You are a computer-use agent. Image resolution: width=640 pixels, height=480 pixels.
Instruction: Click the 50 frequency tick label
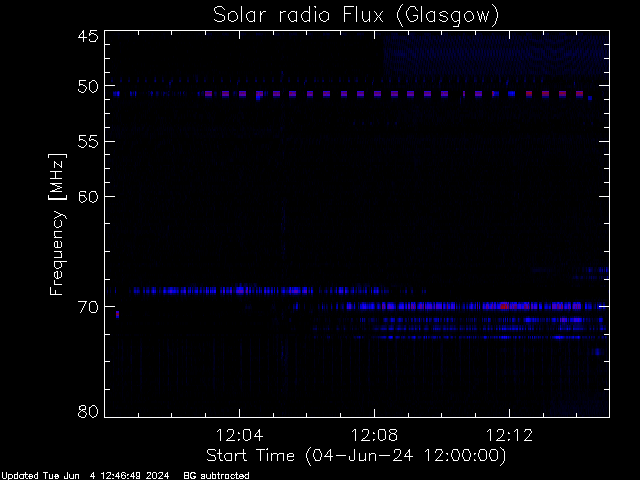(88, 87)
